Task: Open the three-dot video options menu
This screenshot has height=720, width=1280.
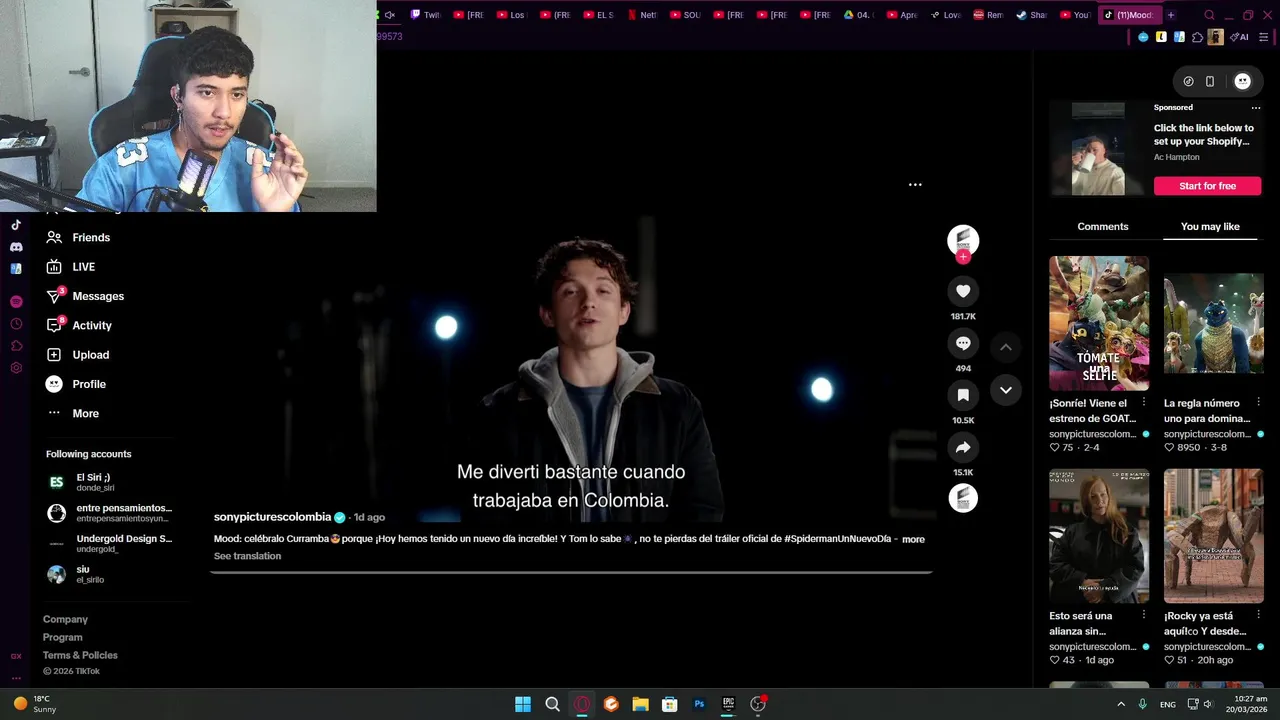Action: pyautogui.click(x=915, y=185)
